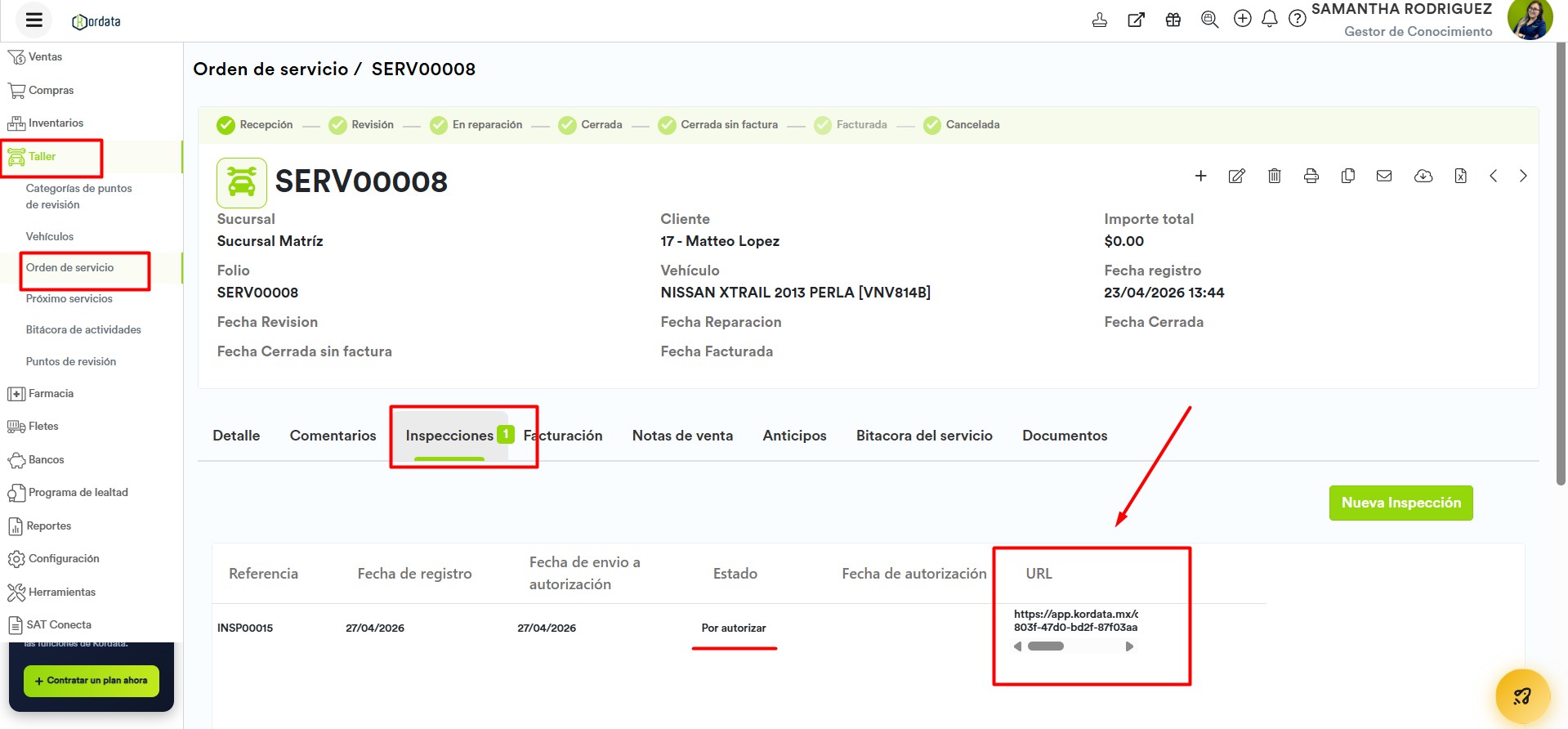
Task: Switch to Detalle tab
Action: tap(236, 436)
